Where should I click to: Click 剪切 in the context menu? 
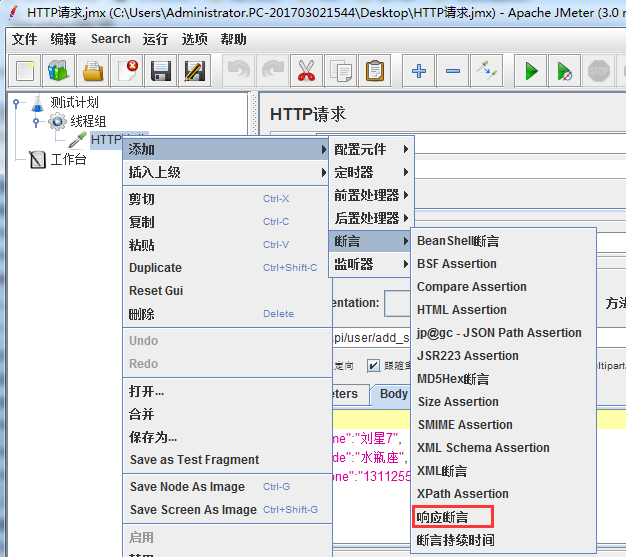coord(227,199)
